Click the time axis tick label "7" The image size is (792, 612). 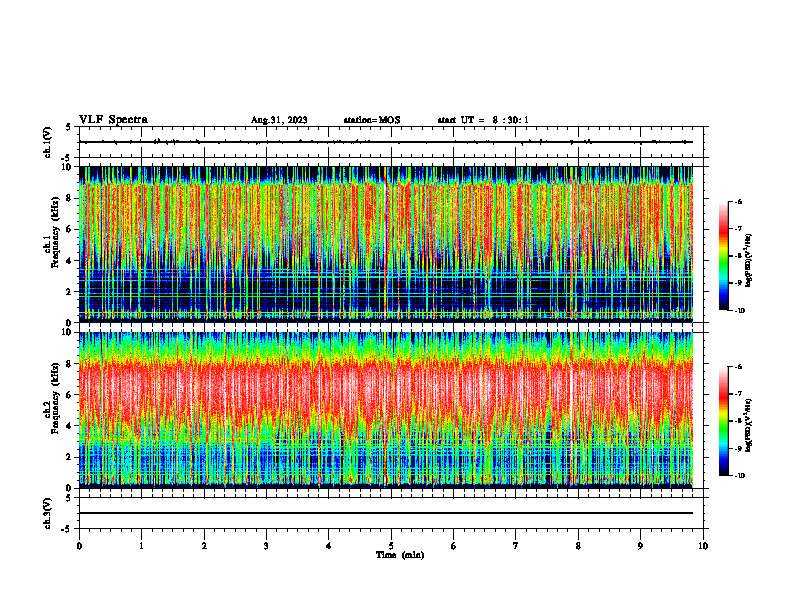(x=516, y=546)
